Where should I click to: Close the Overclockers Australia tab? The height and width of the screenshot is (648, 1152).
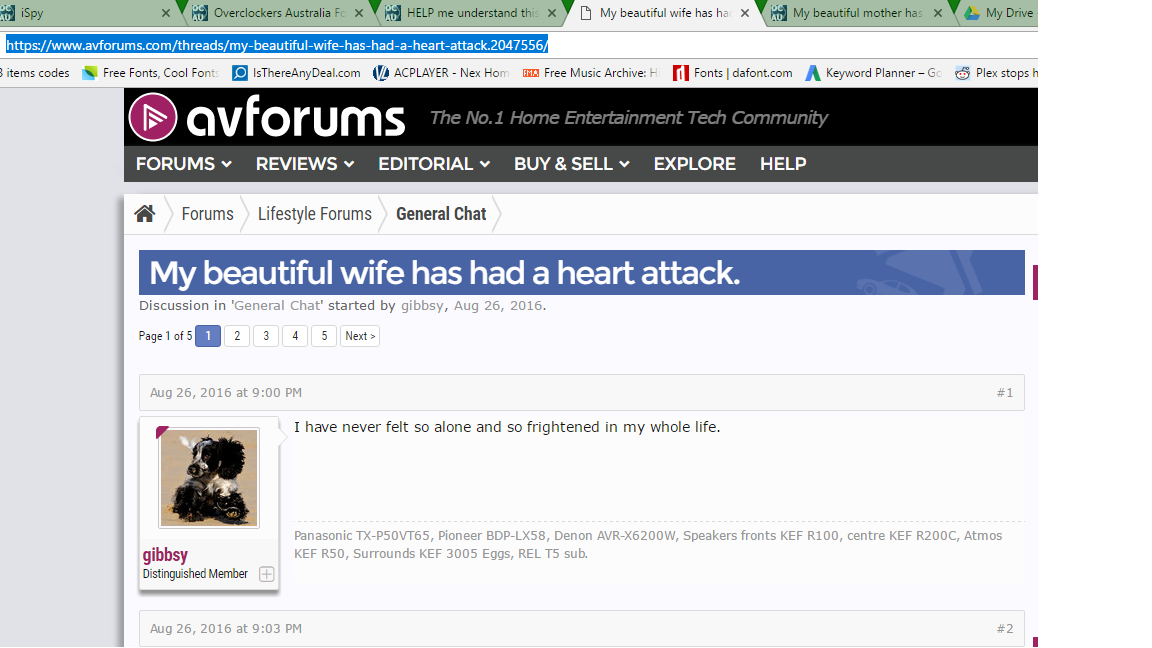(x=359, y=12)
